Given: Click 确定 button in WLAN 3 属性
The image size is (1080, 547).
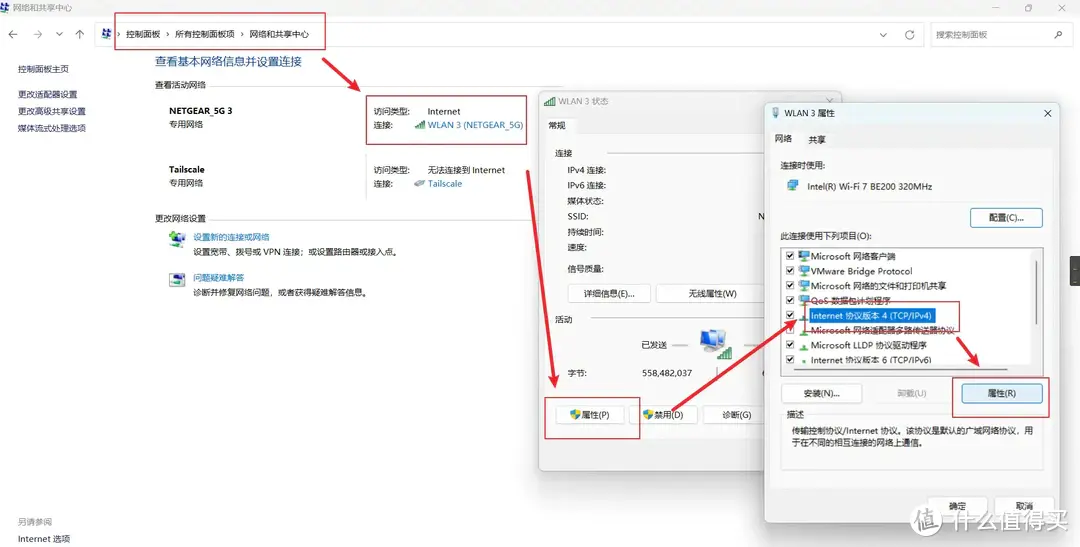Looking at the screenshot, I should pos(957,506).
